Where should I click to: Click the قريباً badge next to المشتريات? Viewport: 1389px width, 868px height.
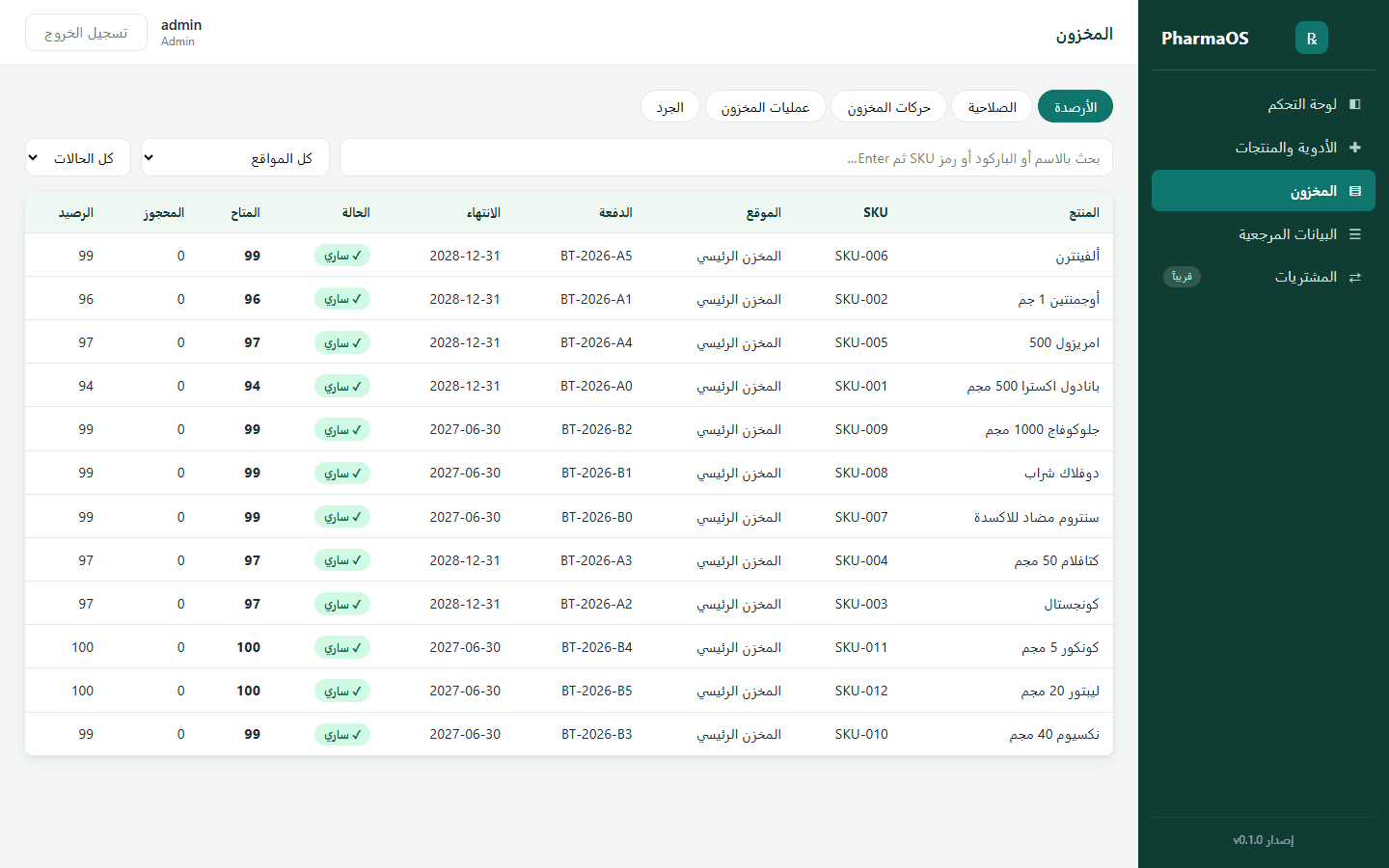coord(1182,277)
